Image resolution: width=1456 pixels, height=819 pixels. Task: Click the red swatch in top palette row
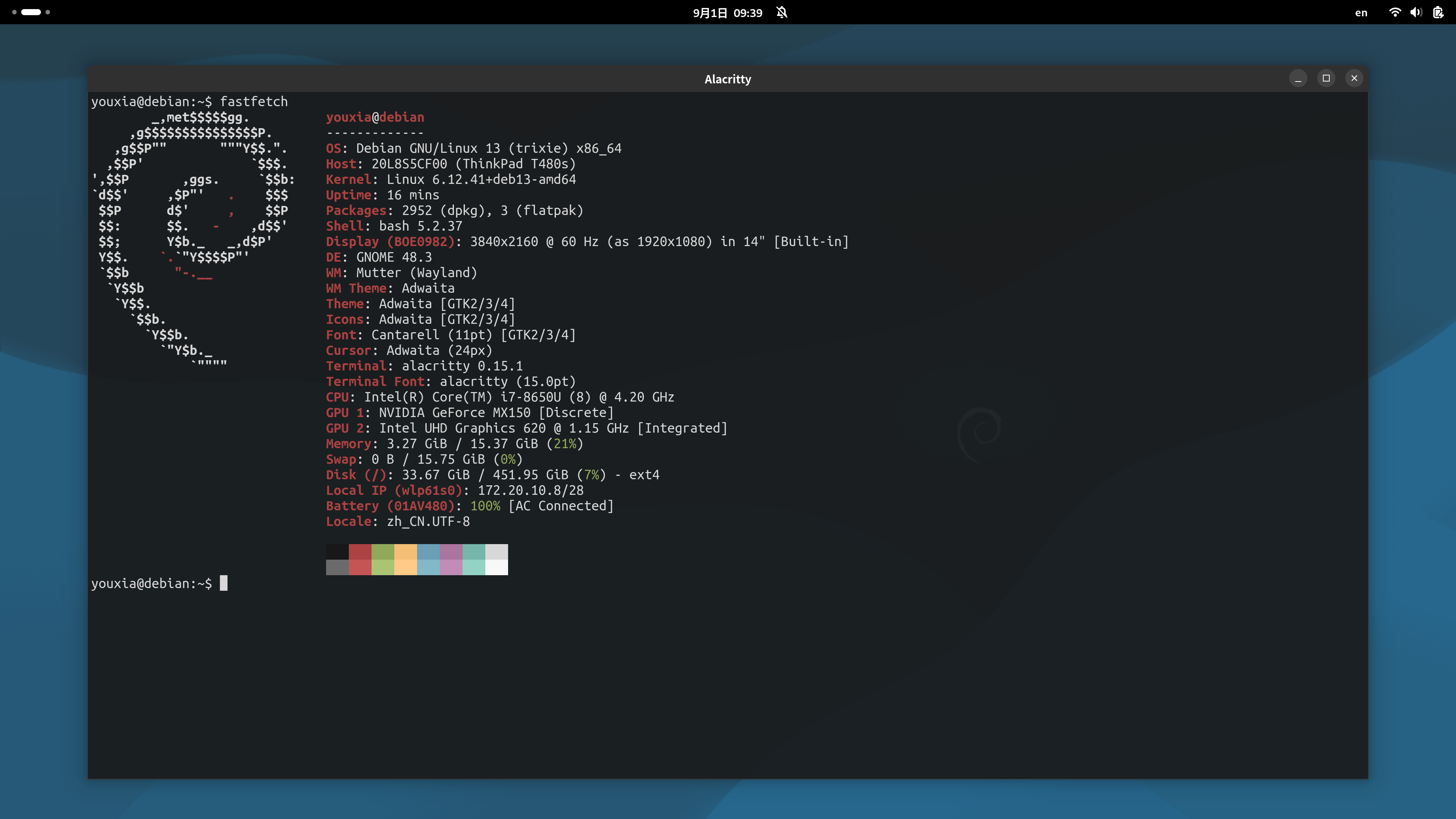click(360, 552)
